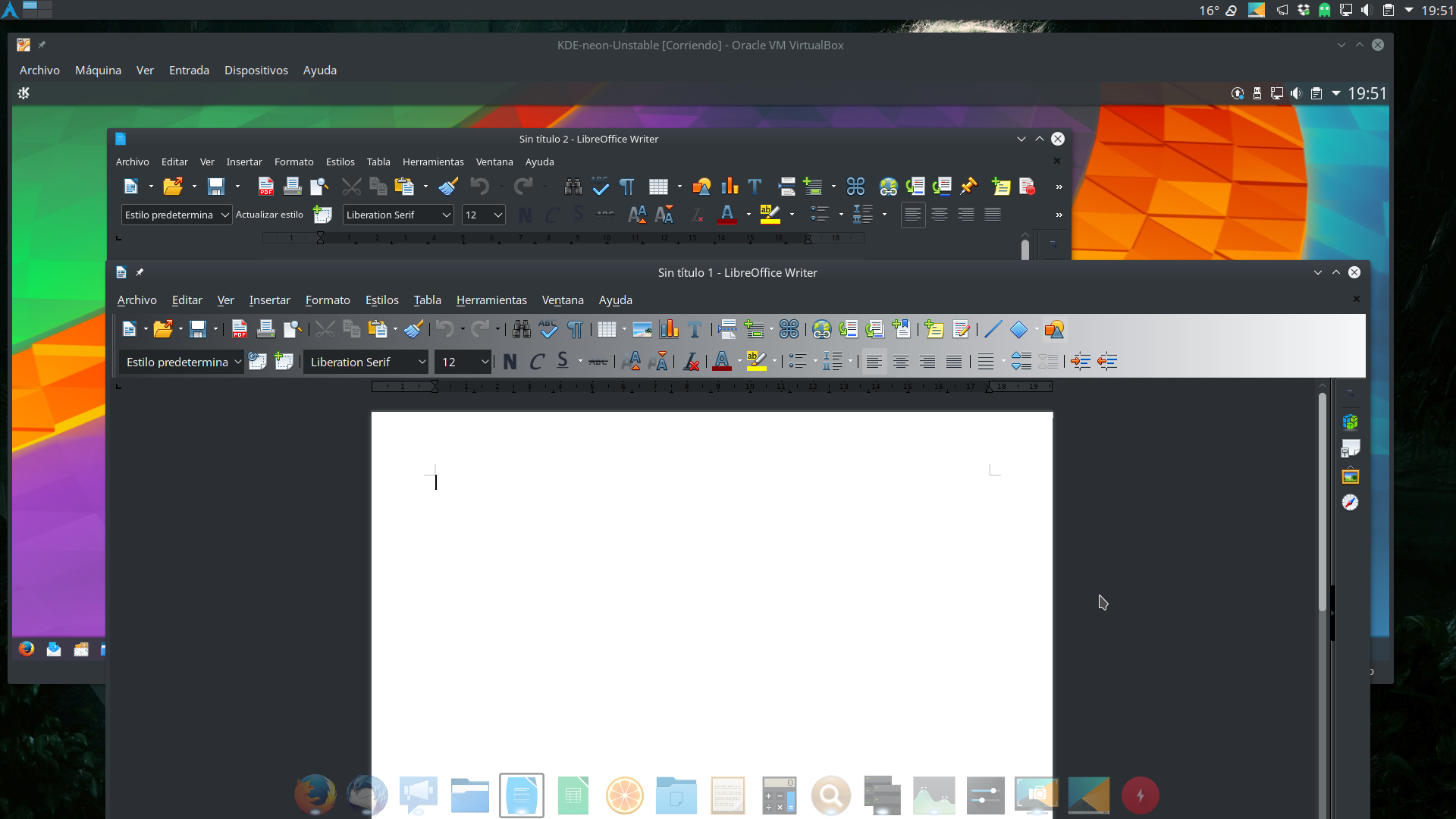Toggle italic C button in Sin título 1
The height and width of the screenshot is (819, 1456).
click(x=536, y=362)
